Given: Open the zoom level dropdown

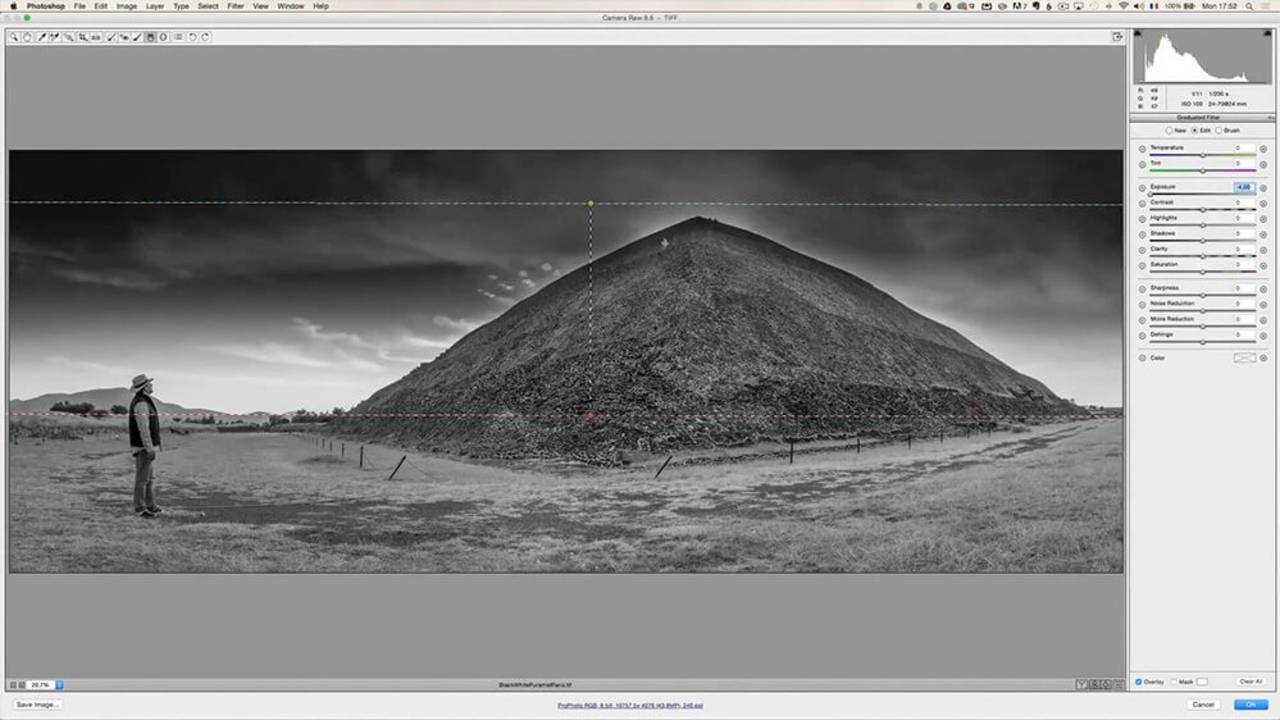Looking at the screenshot, I should 59,685.
